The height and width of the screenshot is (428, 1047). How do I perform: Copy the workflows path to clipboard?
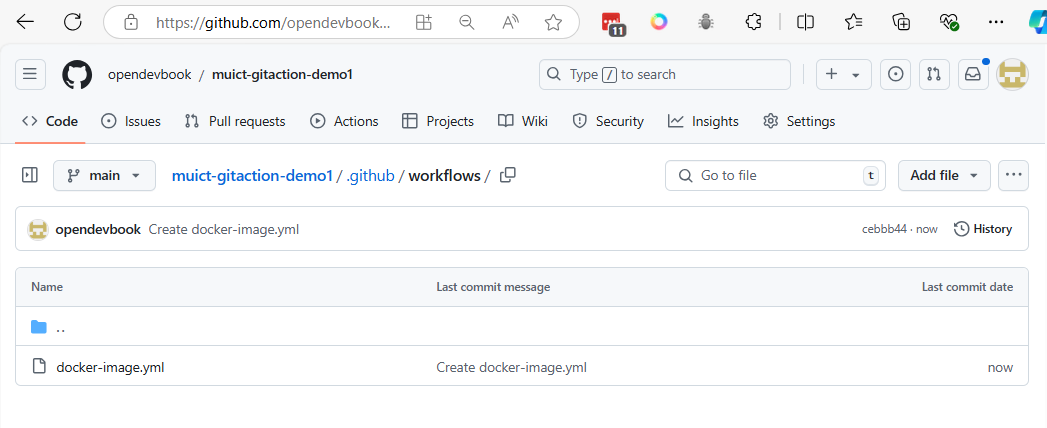[507, 176]
